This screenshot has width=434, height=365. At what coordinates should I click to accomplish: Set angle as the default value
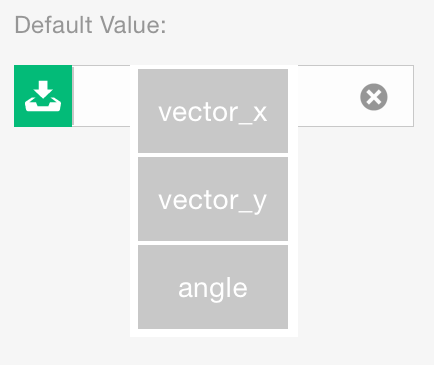coord(213,287)
